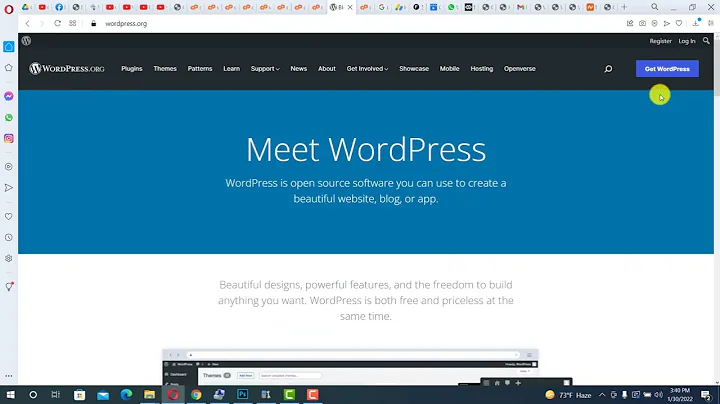The height and width of the screenshot is (404, 720).
Task: Open the Plugins menu item
Action: 132,69
